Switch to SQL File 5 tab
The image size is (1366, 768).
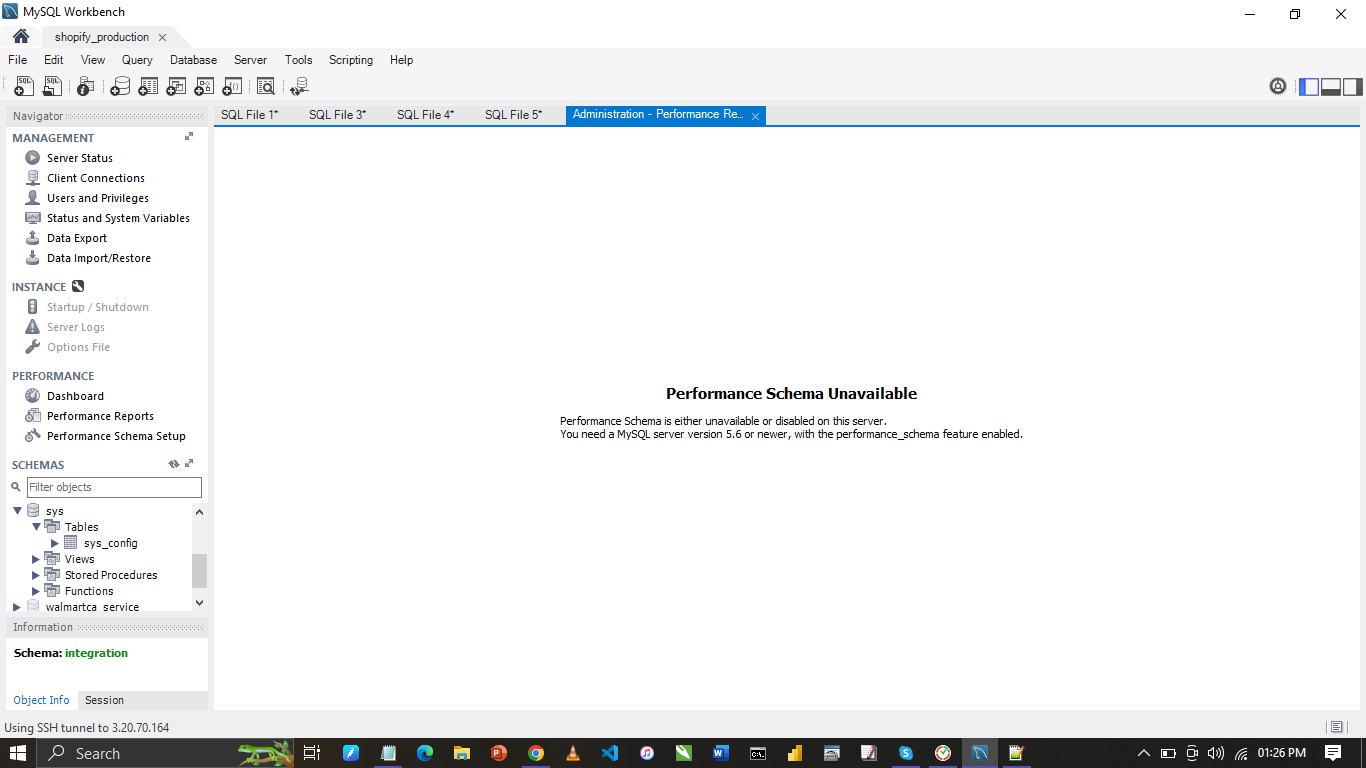click(x=514, y=115)
